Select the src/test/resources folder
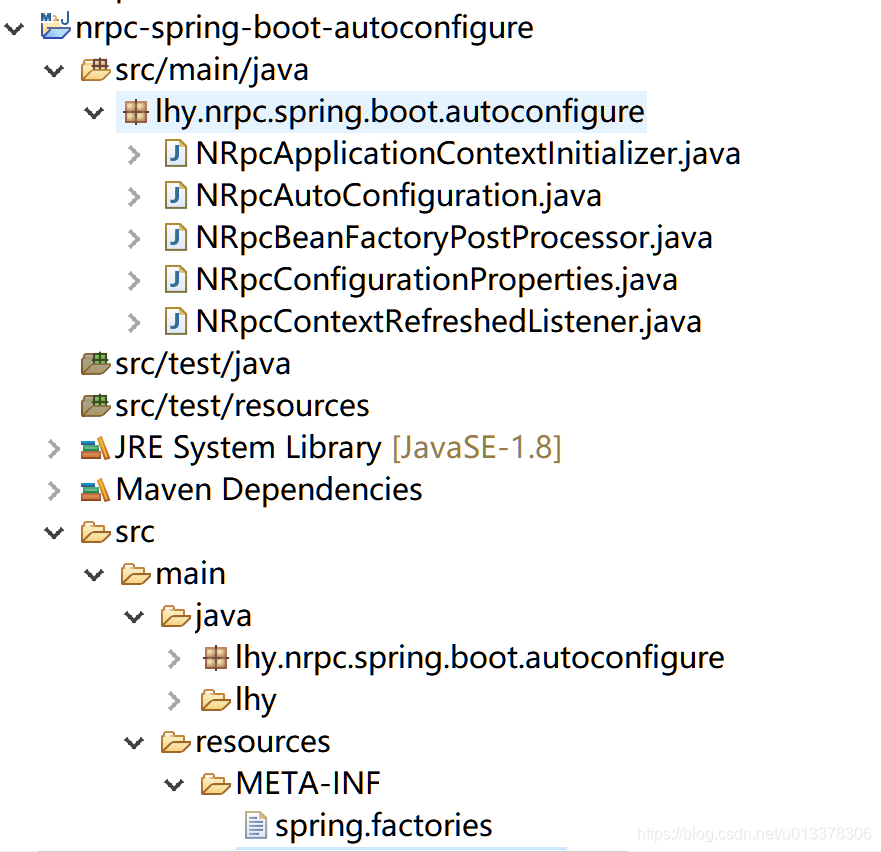Screen dimensions: 881x852 click(242, 406)
